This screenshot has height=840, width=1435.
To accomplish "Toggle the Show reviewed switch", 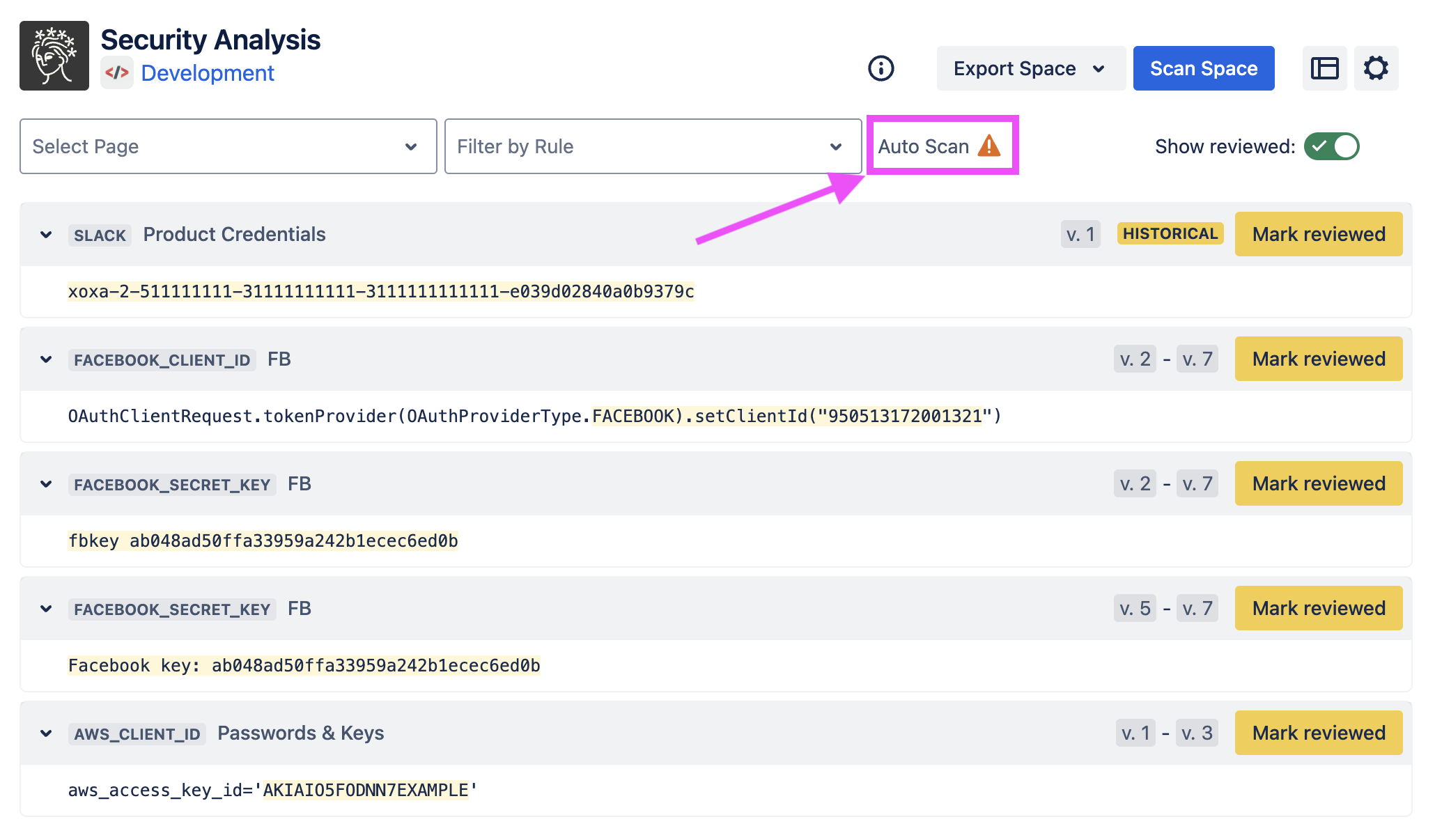I will 1331,146.
